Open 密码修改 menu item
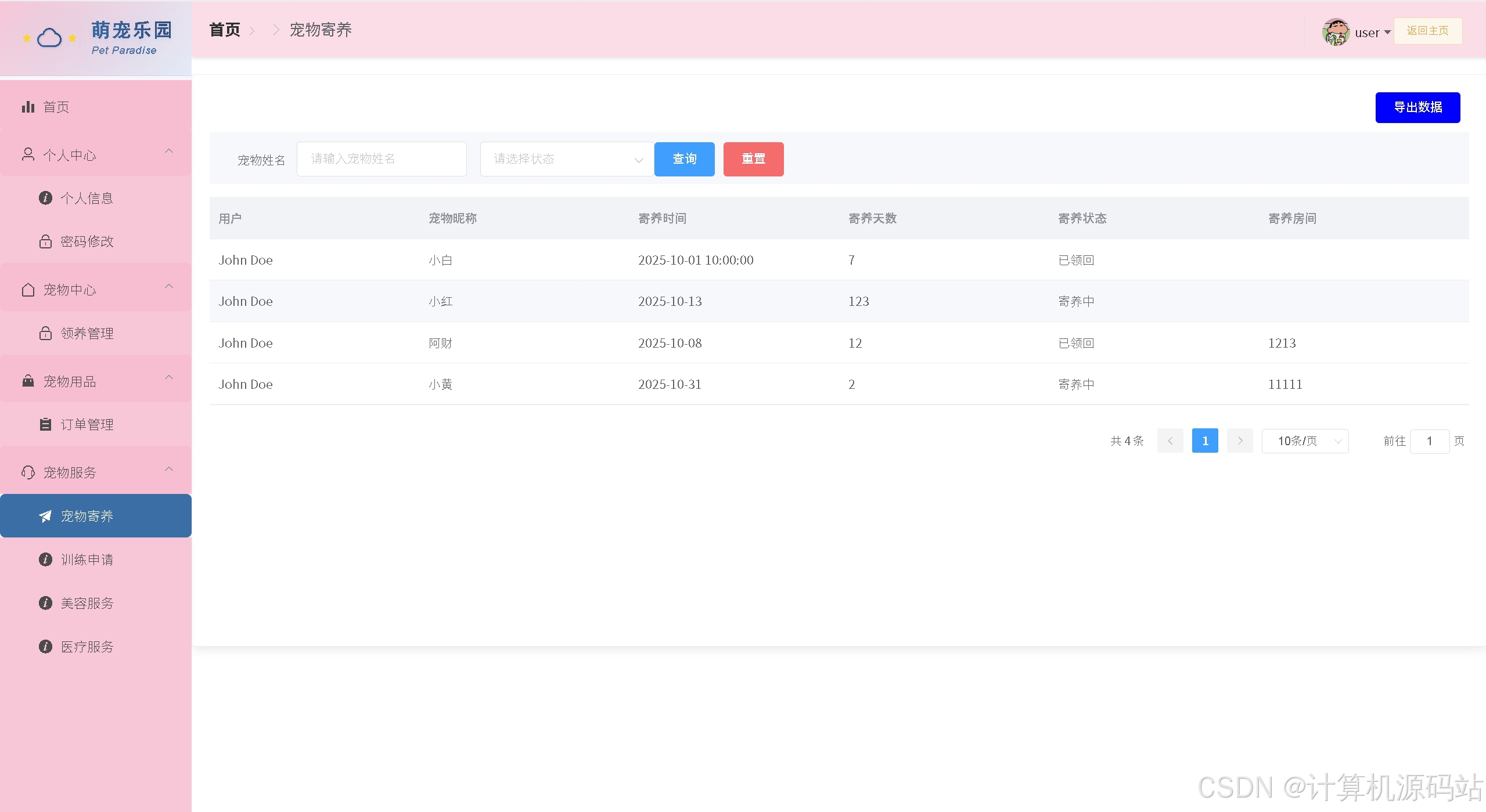 pos(96,241)
